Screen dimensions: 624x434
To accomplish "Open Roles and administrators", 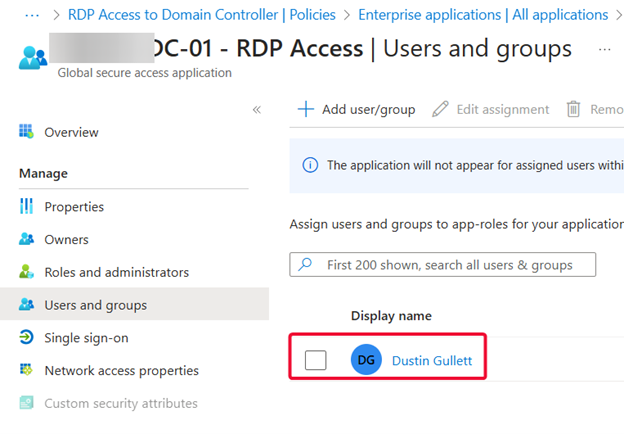I will pyautogui.click(x=117, y=272).
